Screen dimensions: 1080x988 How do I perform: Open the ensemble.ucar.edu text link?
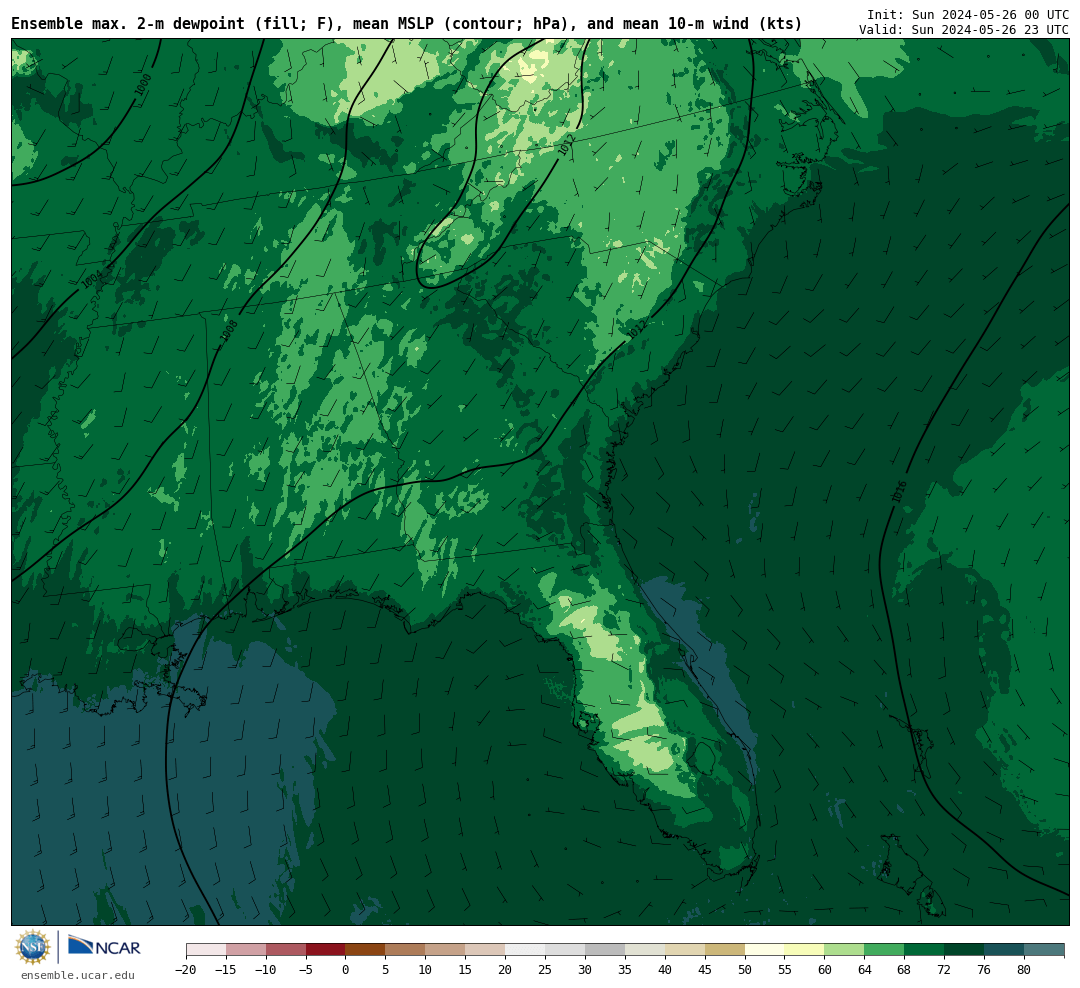coord(78,975)
